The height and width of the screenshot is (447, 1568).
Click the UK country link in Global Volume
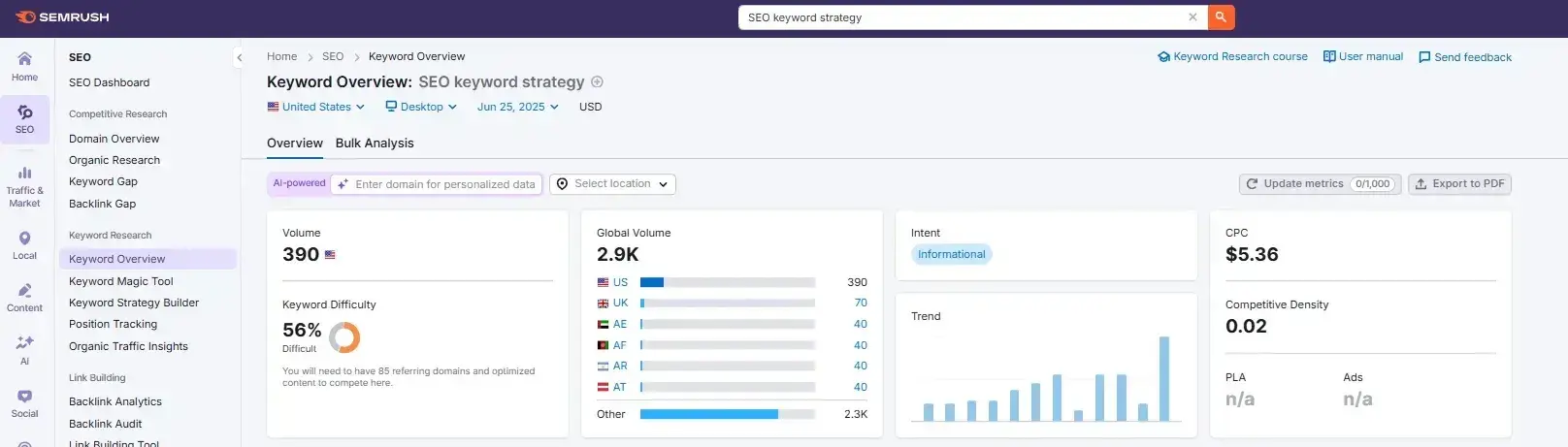(620, 303)
